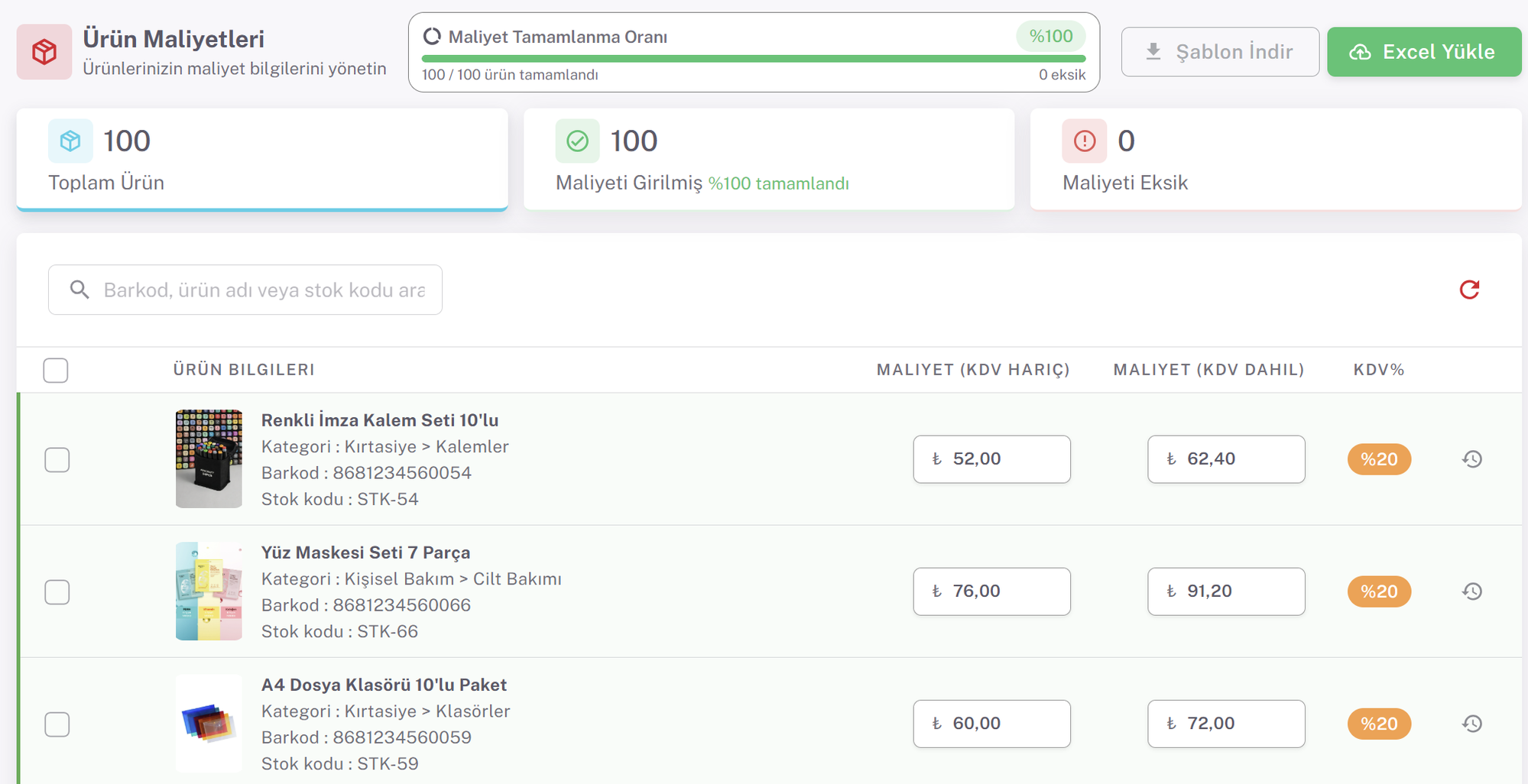Tick the A4 Dosya Klasörü row checkbox
The image size is (1528, 784).
pos(57,724)
